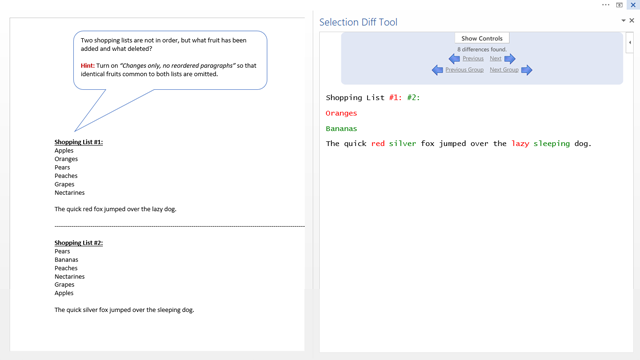
Task: Open the window's ellipsis options menu
Action: (605, 5)
